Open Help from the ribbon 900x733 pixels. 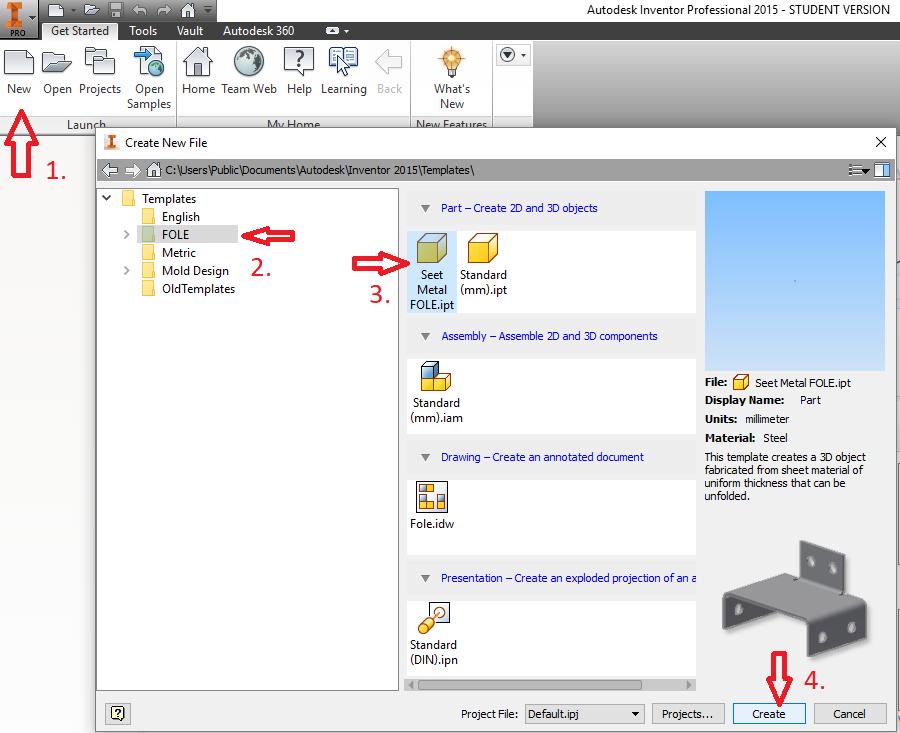click(x=299, y=72)
